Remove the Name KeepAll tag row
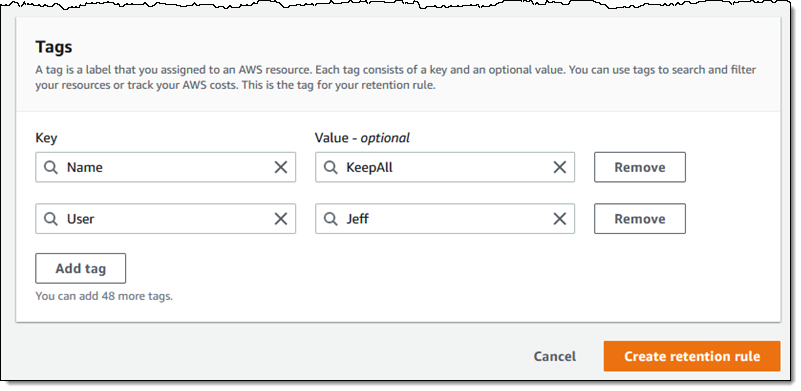The image size is (801, 391). 640,167
